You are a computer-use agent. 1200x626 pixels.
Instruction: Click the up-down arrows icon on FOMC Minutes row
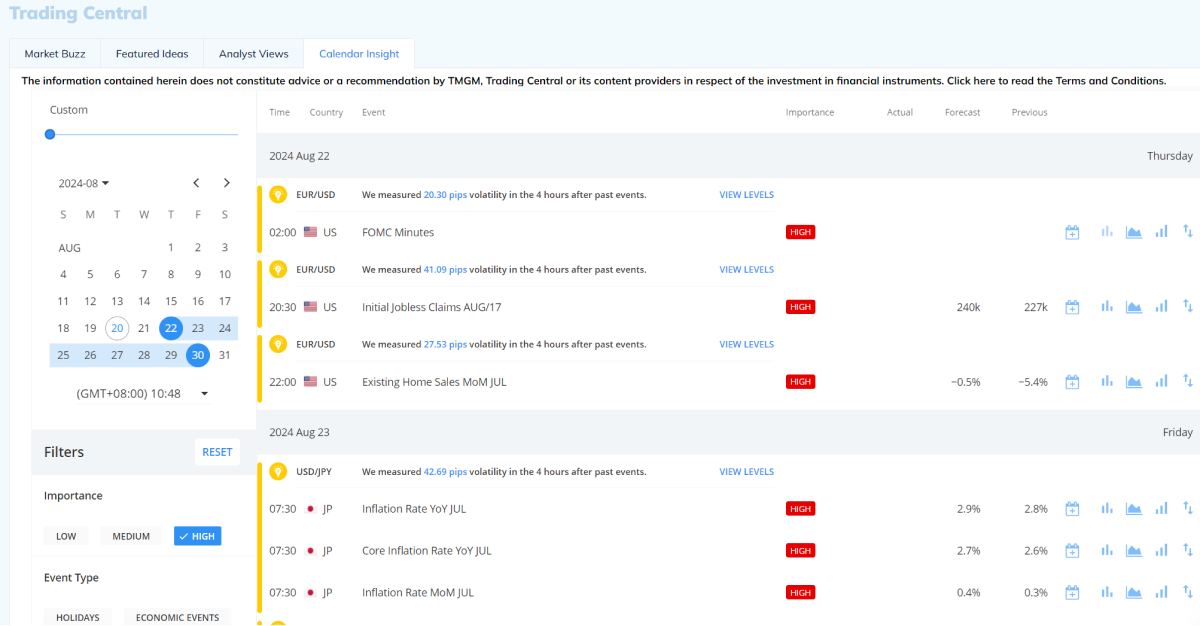click(x=1188, y=231)
